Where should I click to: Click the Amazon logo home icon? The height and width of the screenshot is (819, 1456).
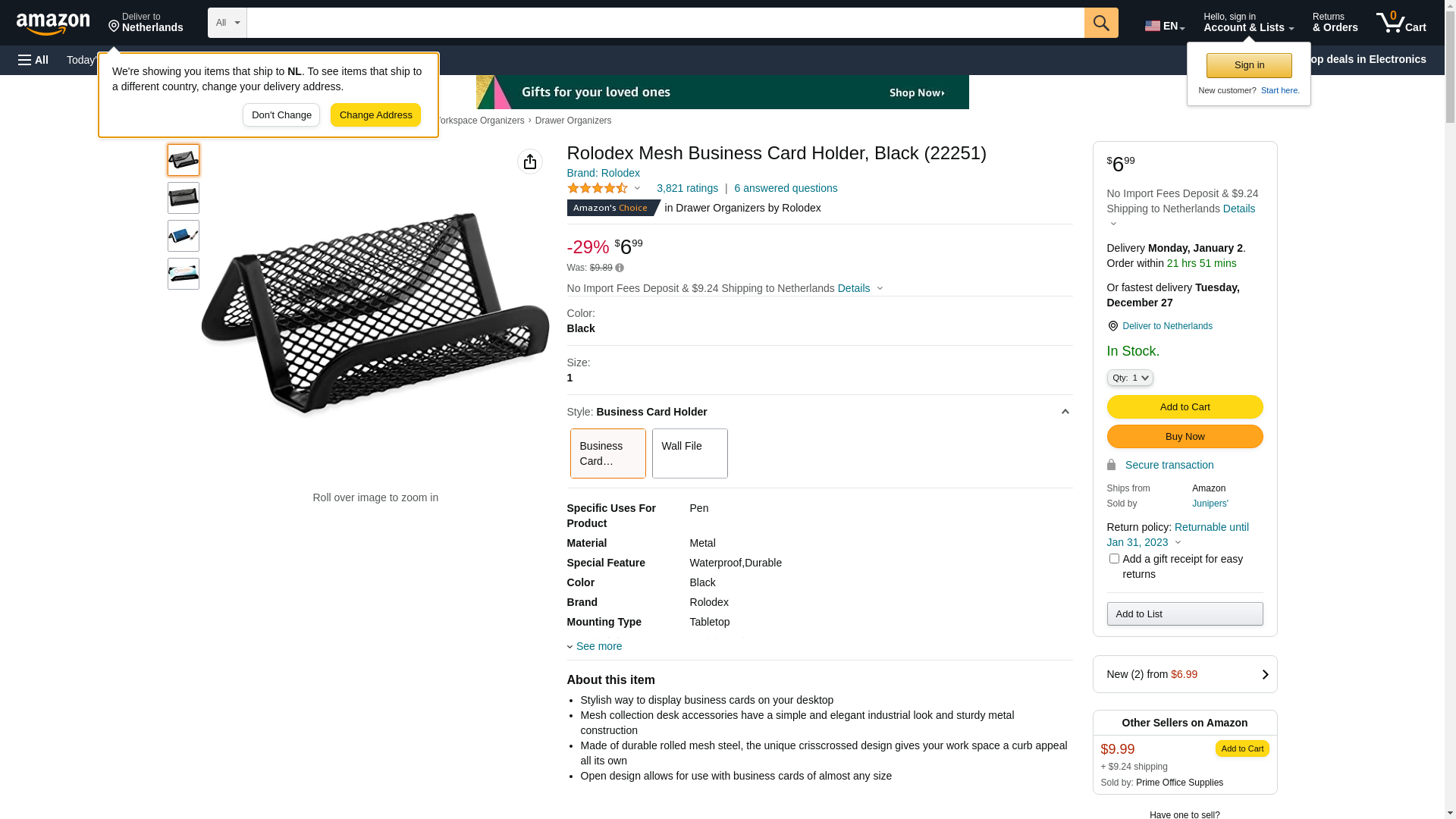pos(53,24)
